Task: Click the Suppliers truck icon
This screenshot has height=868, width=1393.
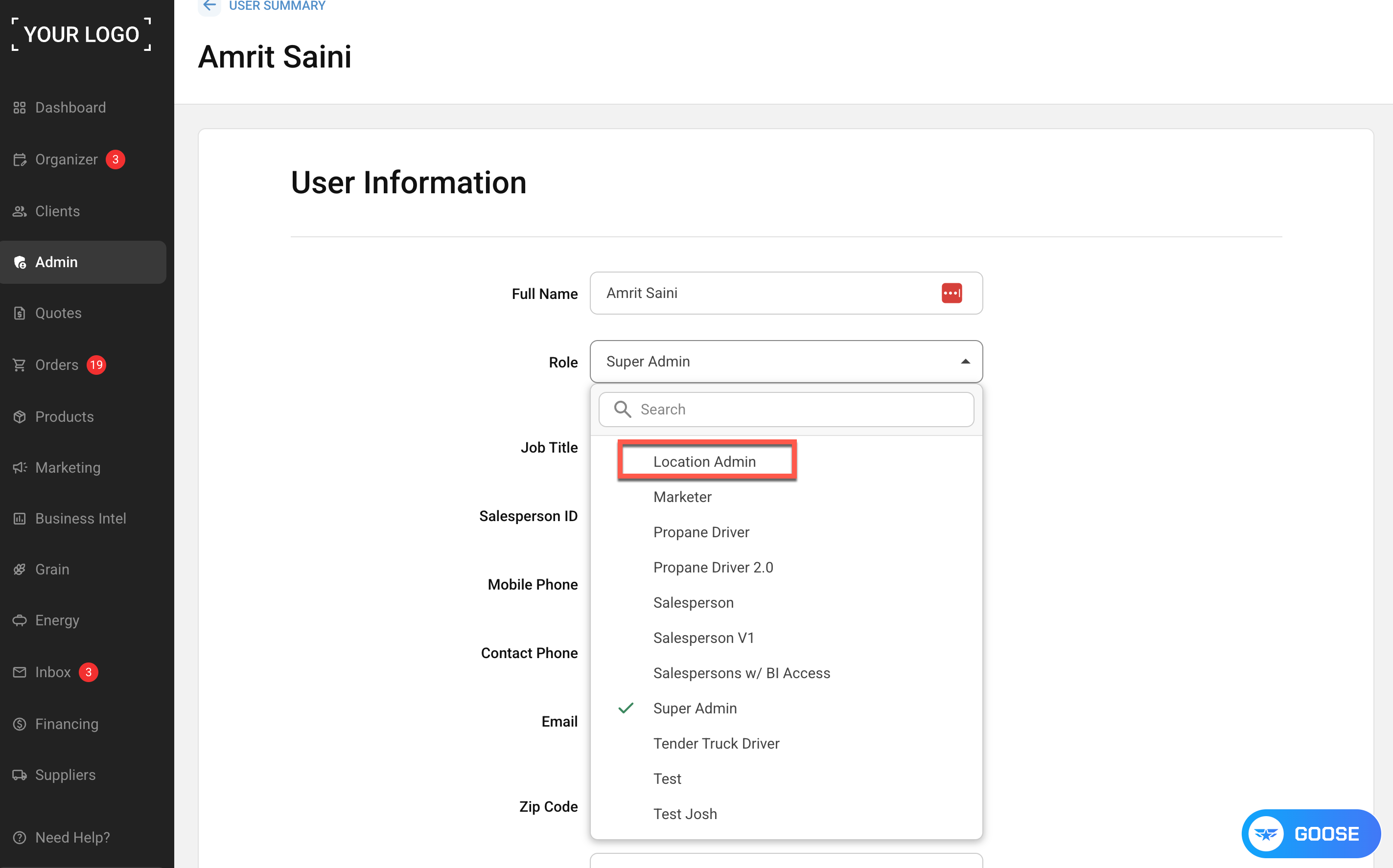Action: tap(20, 775)
